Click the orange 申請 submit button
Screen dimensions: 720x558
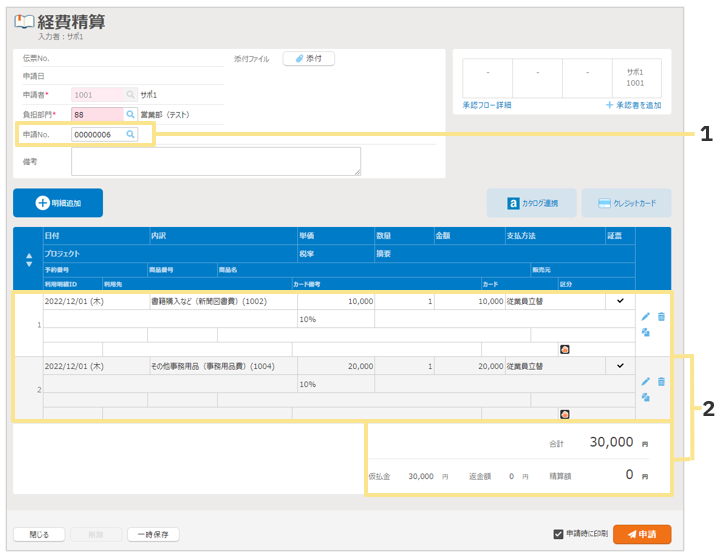tap(642, 534)
